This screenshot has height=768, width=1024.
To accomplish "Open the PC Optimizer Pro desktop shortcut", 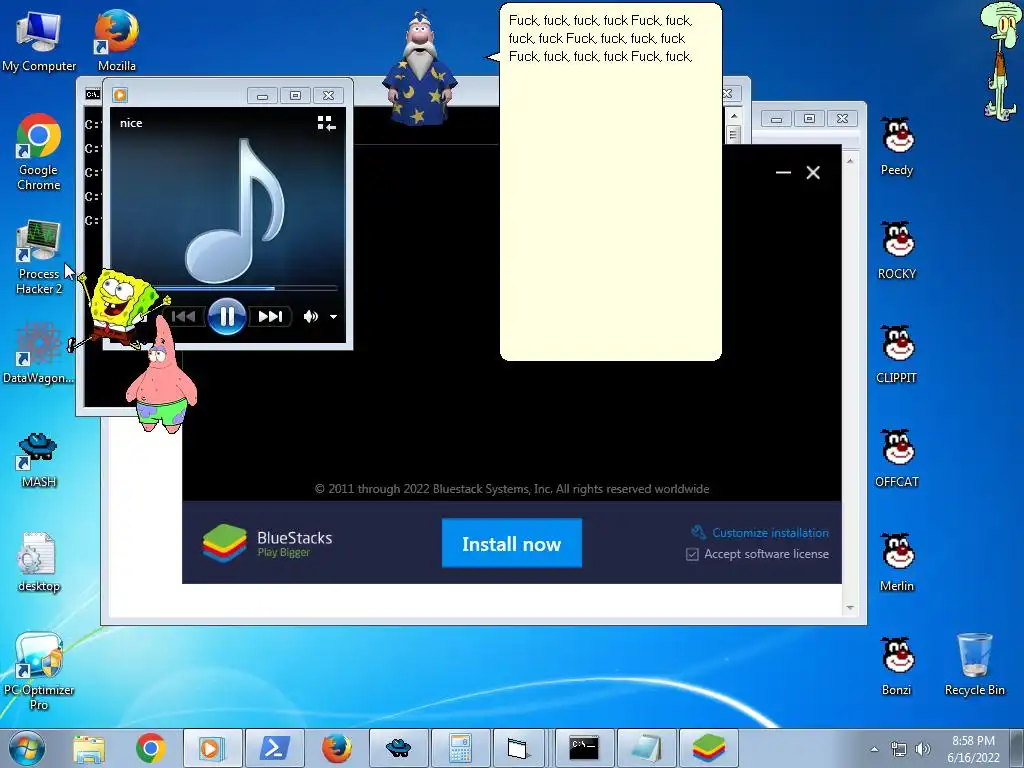I will 39,671.
